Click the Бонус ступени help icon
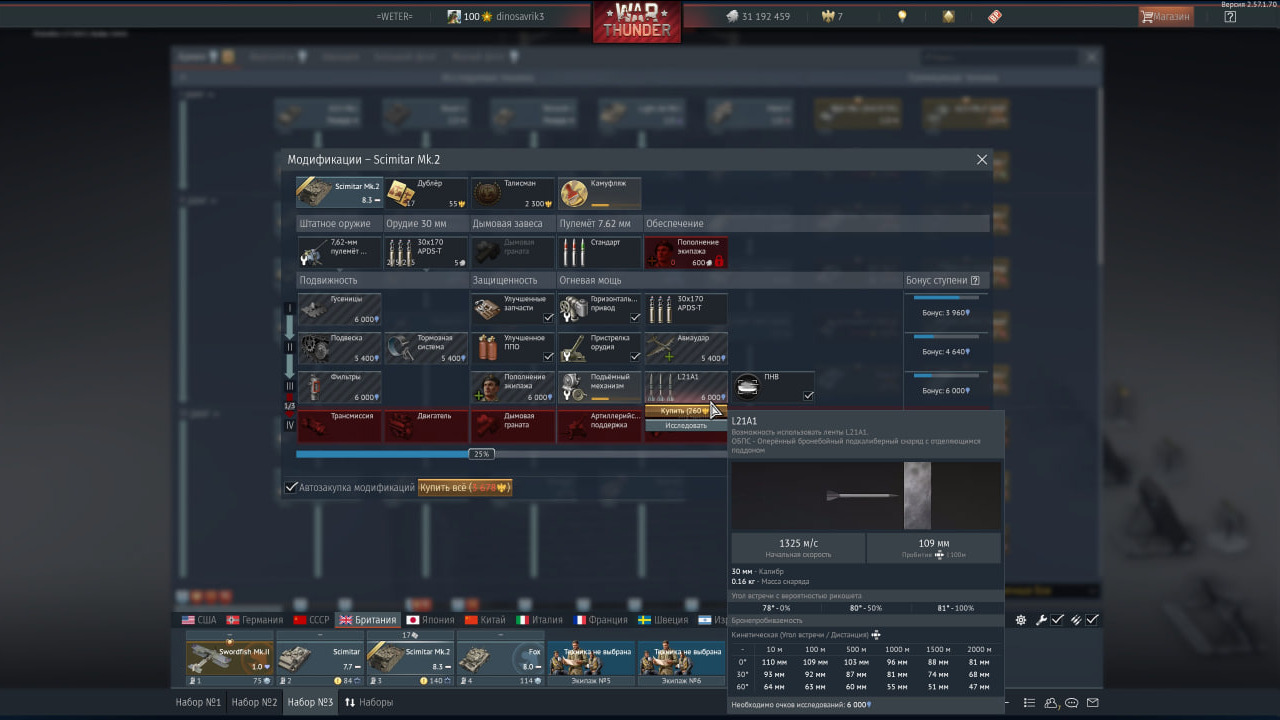Viewport: 1280px width, 720px height. pos(975,281)
